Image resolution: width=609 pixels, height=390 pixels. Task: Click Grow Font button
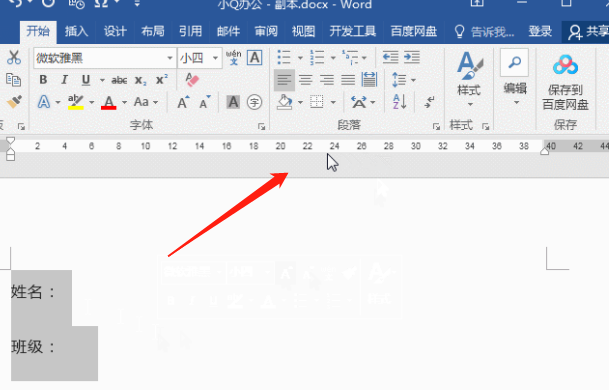[183, 102]
